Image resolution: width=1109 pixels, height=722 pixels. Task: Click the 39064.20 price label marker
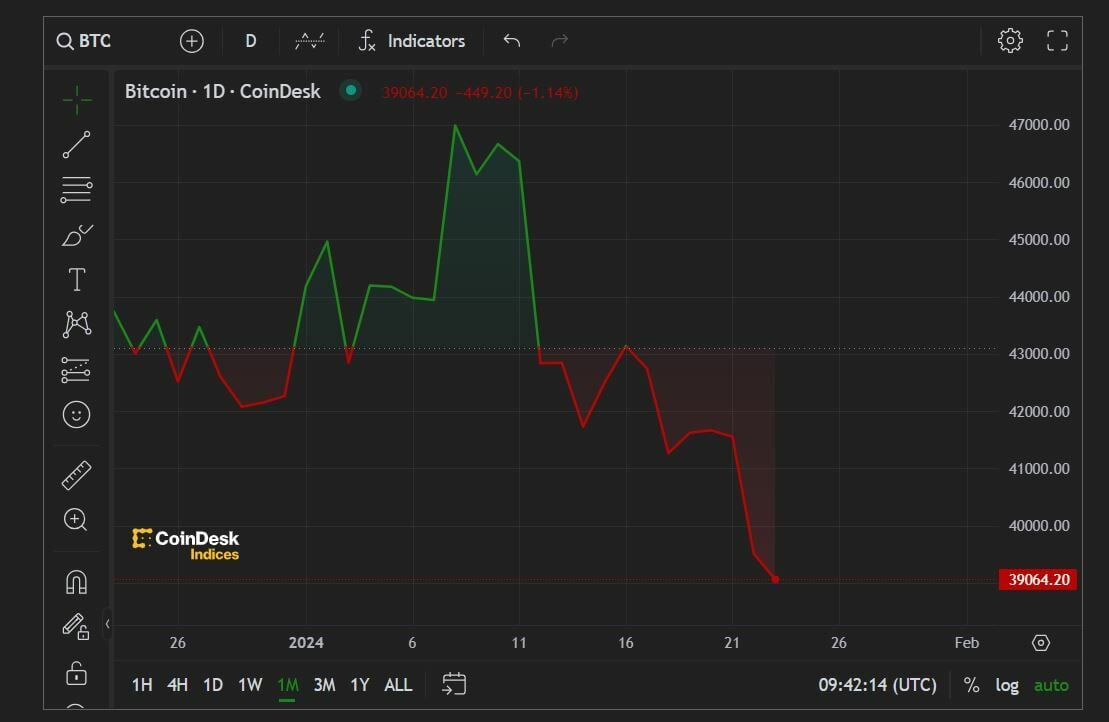pos(1038,580)
